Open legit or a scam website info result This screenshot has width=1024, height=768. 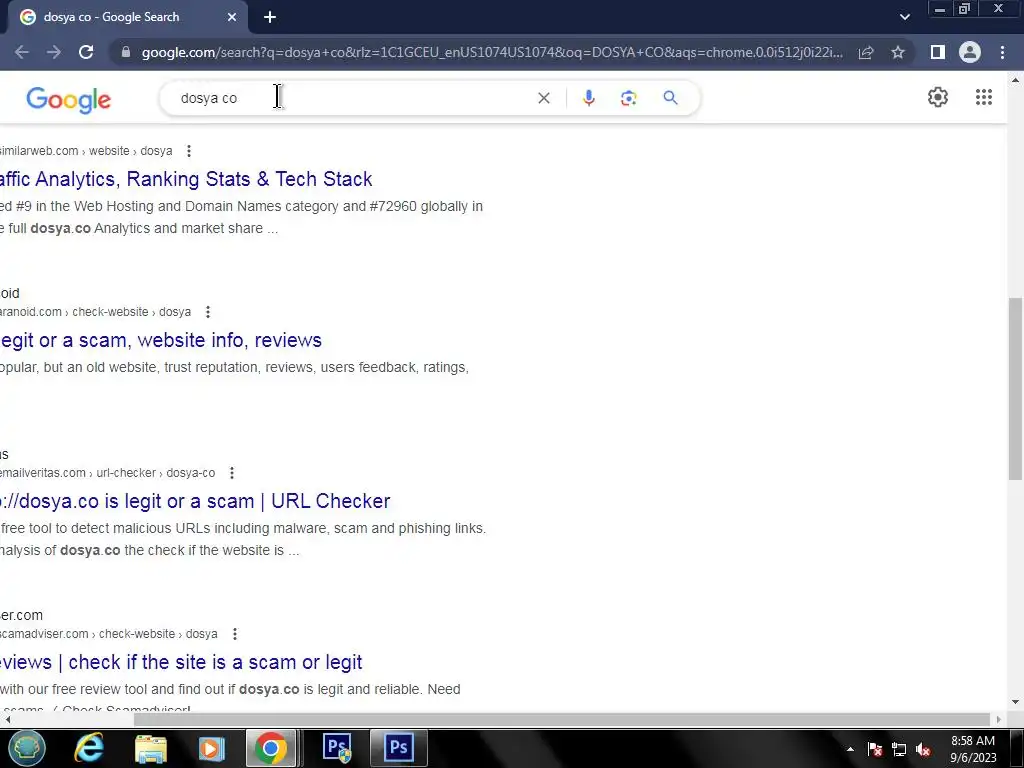click(161, 340)
